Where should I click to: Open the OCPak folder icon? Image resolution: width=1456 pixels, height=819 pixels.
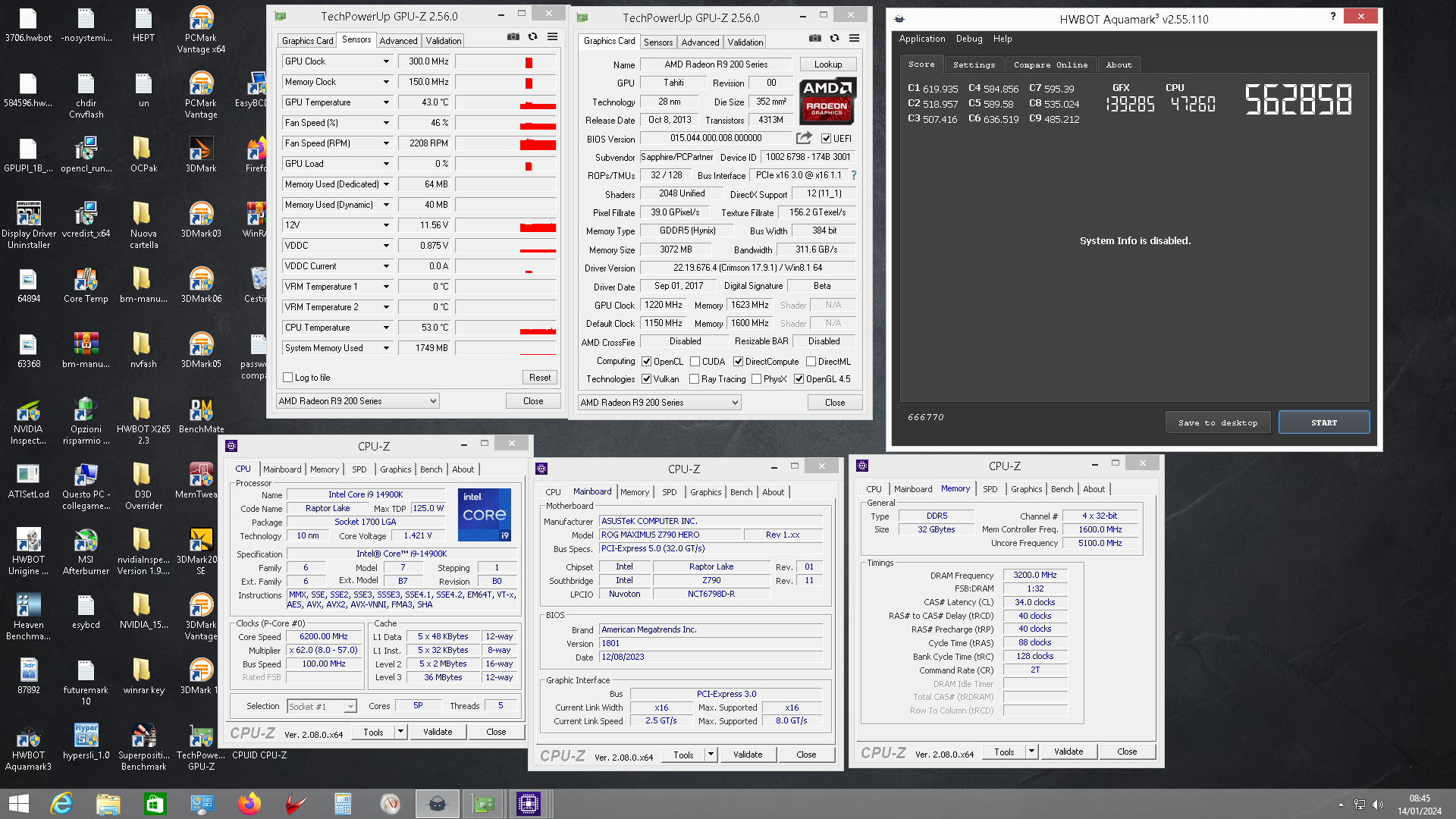[143, 155]
